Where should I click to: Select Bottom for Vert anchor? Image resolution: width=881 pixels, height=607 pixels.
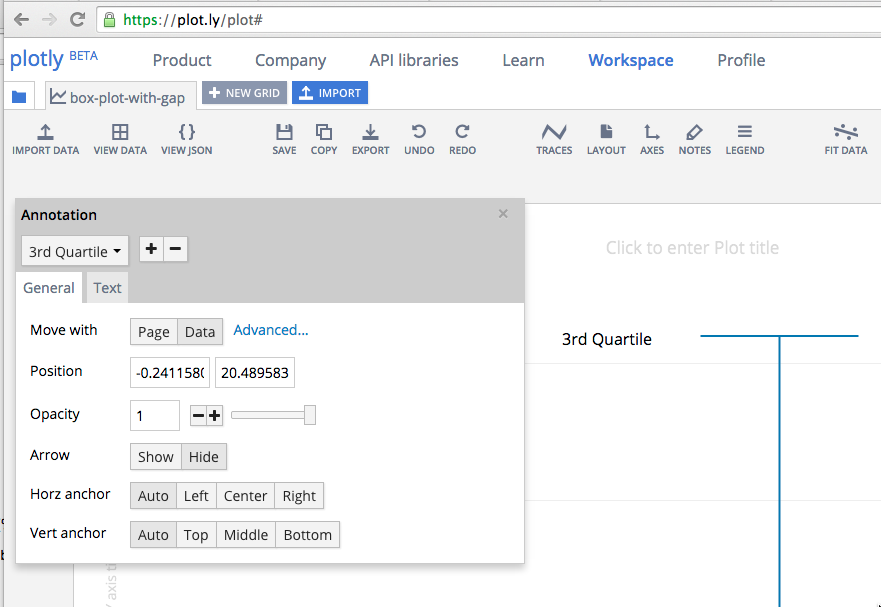(x=307, y=535)
